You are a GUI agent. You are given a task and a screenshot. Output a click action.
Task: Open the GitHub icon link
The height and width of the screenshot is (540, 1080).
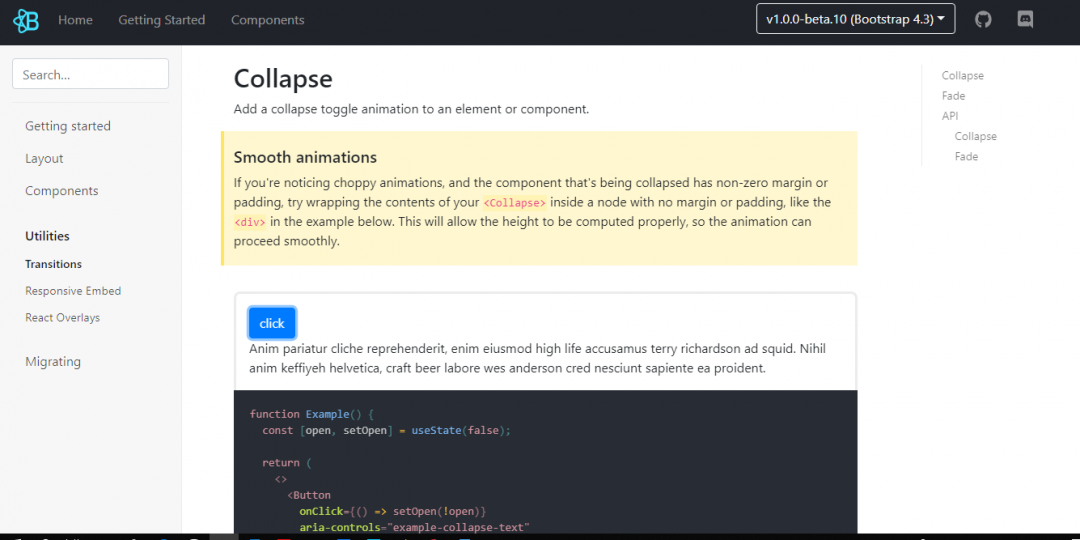tap(983, 19)
